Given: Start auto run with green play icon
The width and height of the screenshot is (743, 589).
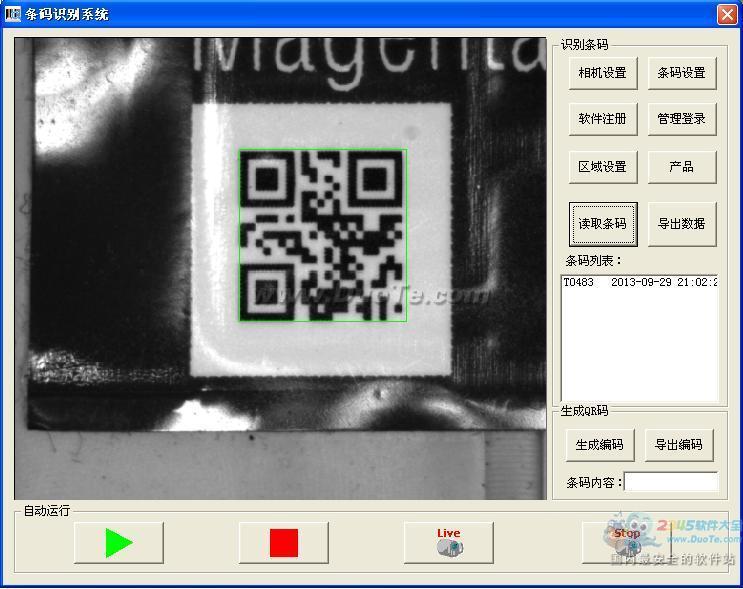Looking at the screenshot, I should coord(118,543).
